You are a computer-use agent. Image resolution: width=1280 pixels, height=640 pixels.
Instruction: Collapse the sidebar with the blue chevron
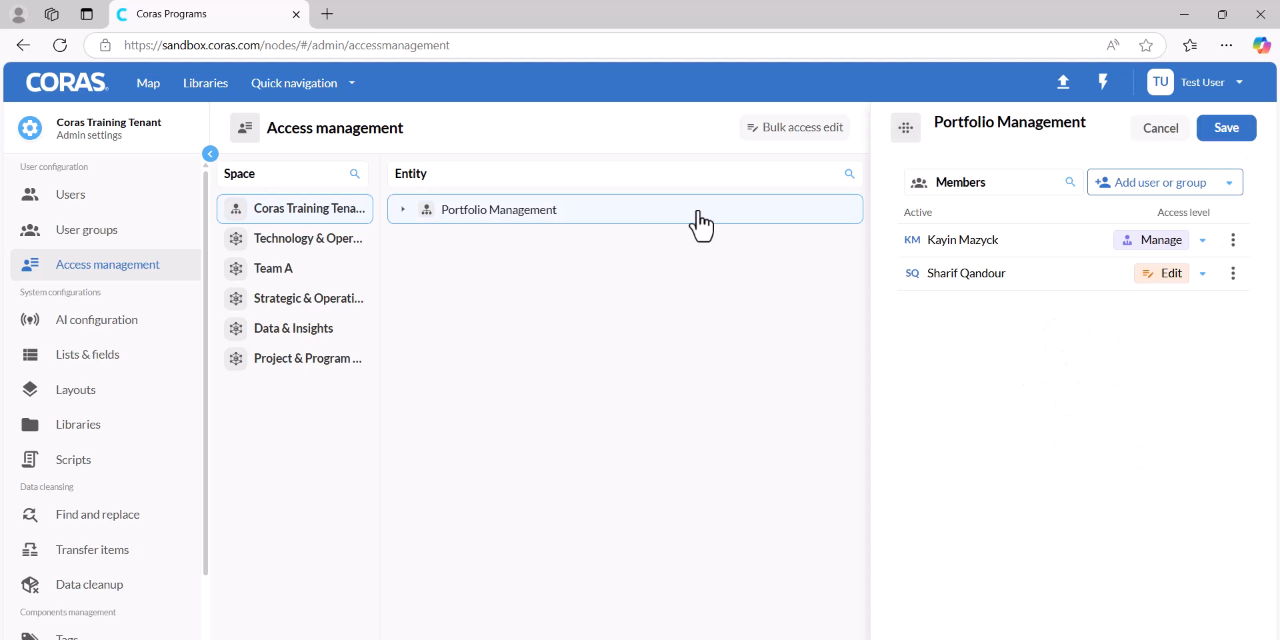pos(210,154)
